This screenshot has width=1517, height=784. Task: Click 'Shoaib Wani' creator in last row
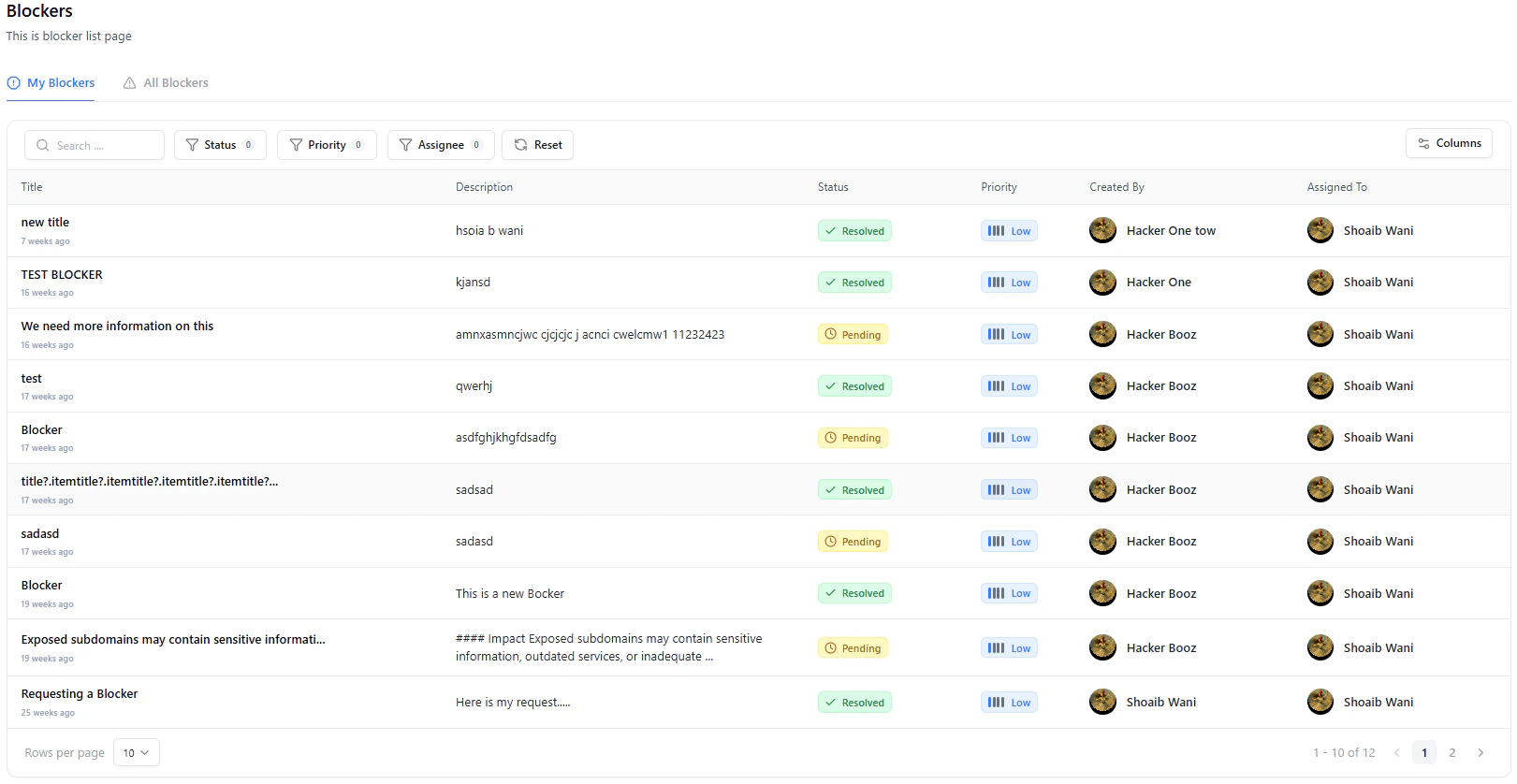[x=1161, y=703]
